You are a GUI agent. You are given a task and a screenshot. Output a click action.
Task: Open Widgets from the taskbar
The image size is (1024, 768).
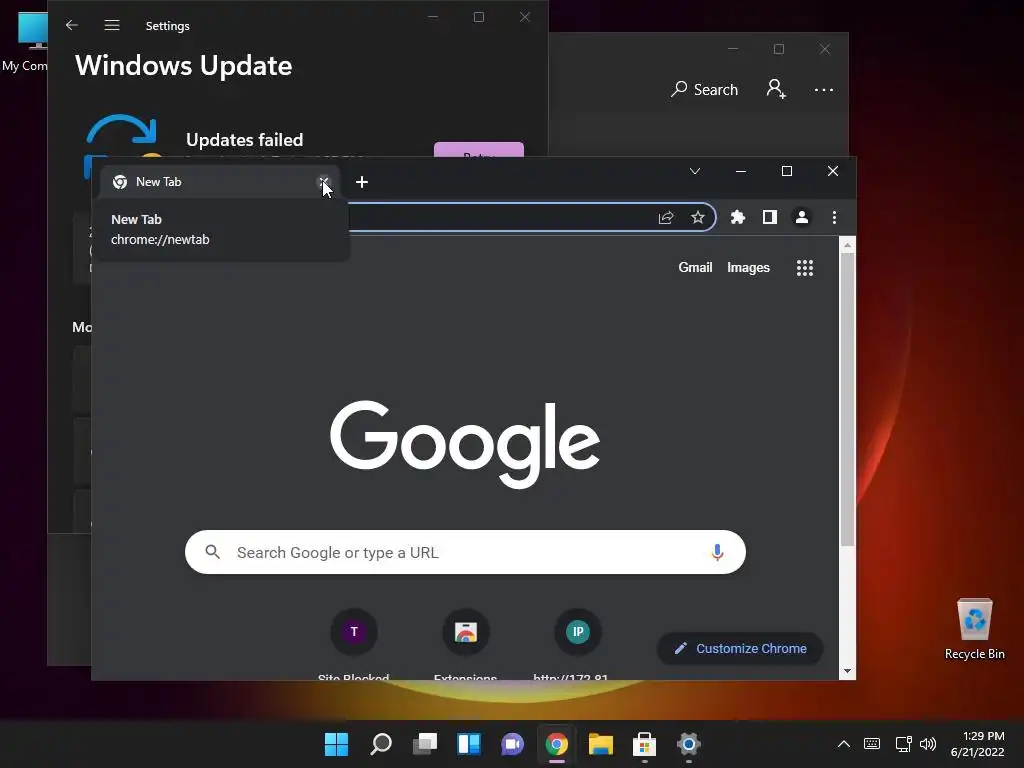(469, 744)
